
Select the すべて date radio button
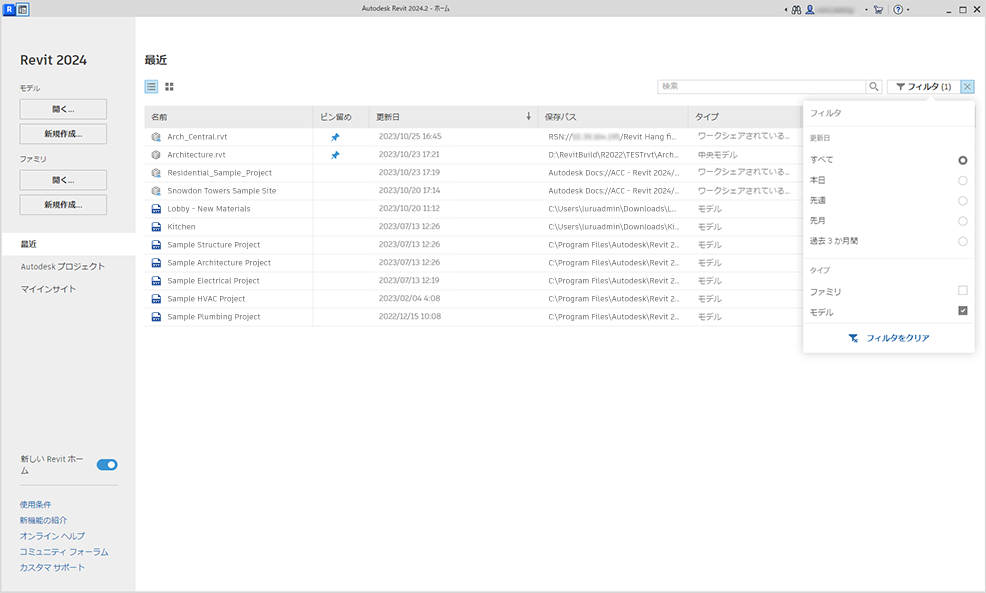962,160
